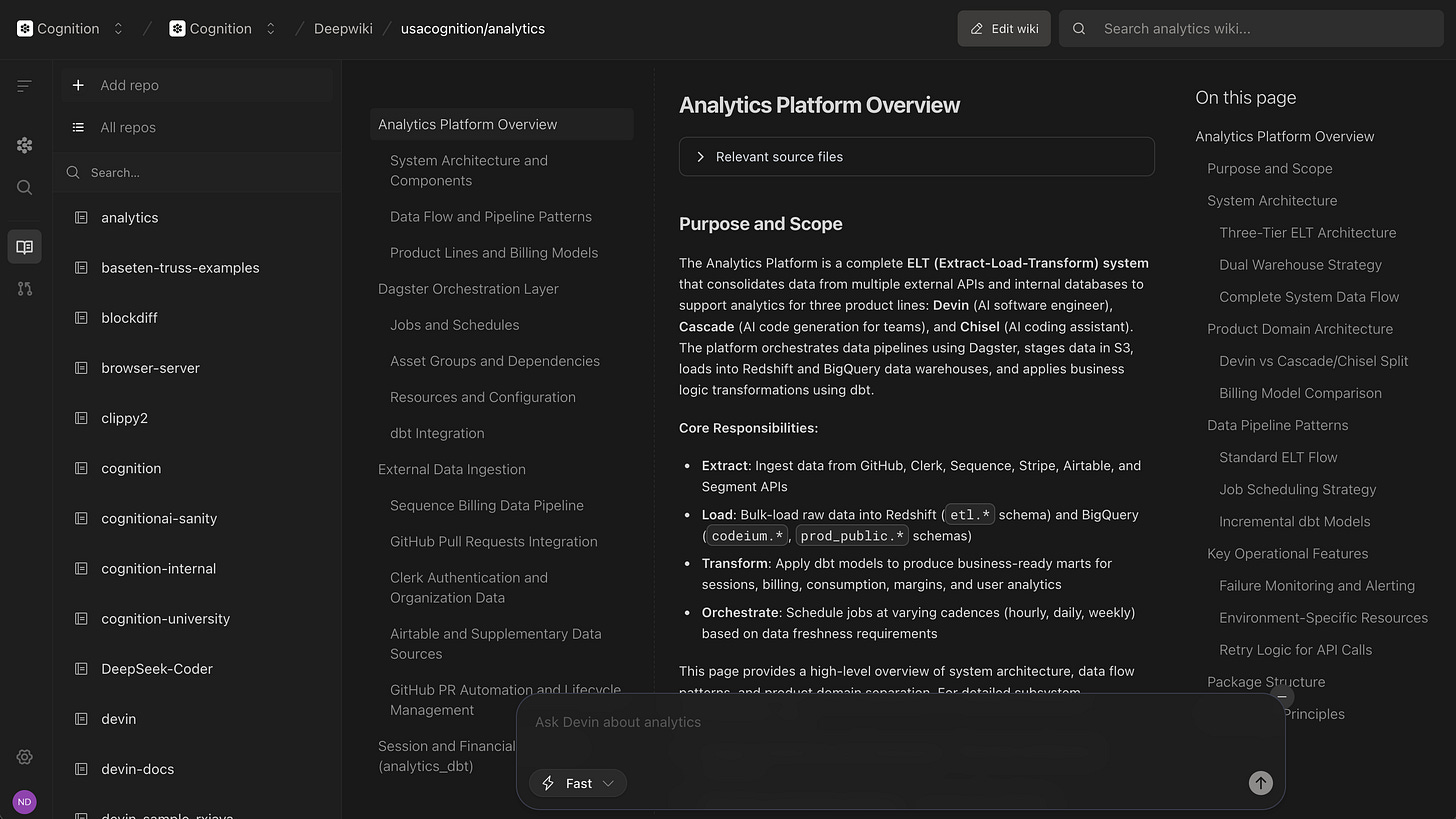
Task: Jump to Purpose and Scope section
Action: (x=1269, y=169)
